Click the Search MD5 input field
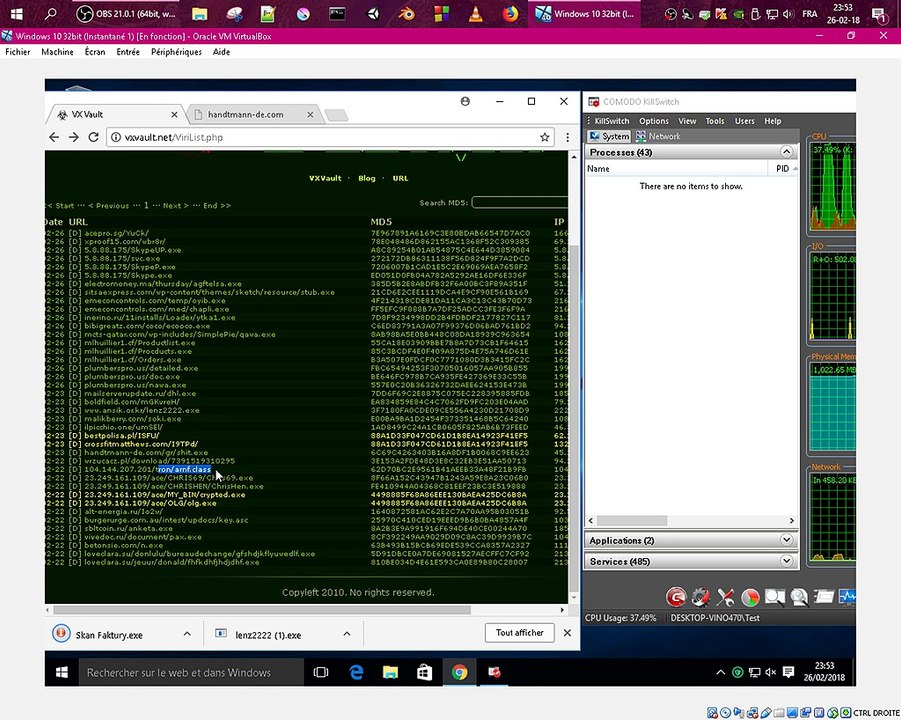Screen dimensions: 901x720 click(519, 202)
